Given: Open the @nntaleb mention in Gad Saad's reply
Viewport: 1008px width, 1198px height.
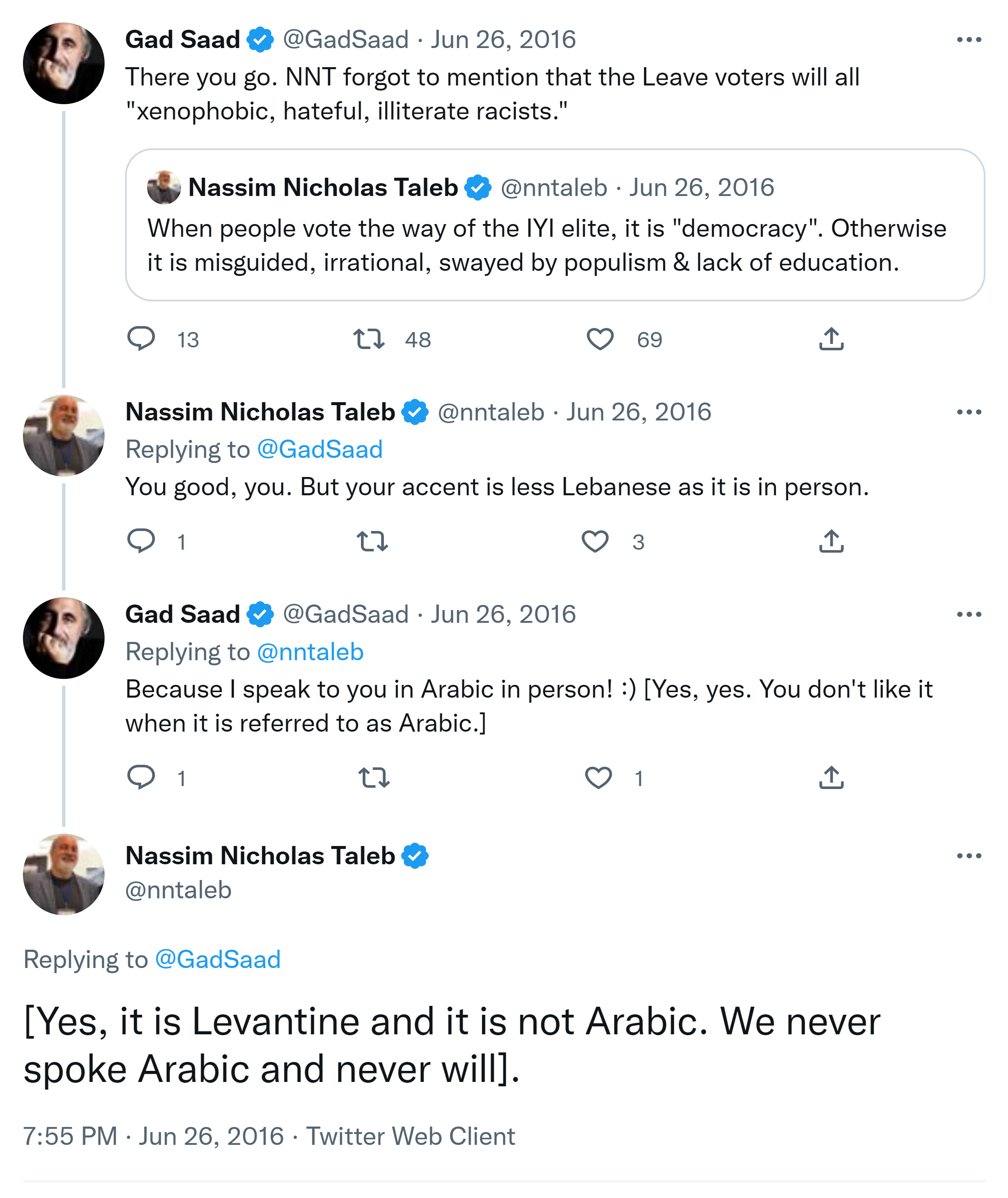Looking at the screenshot, I should [x=310, y=652].
